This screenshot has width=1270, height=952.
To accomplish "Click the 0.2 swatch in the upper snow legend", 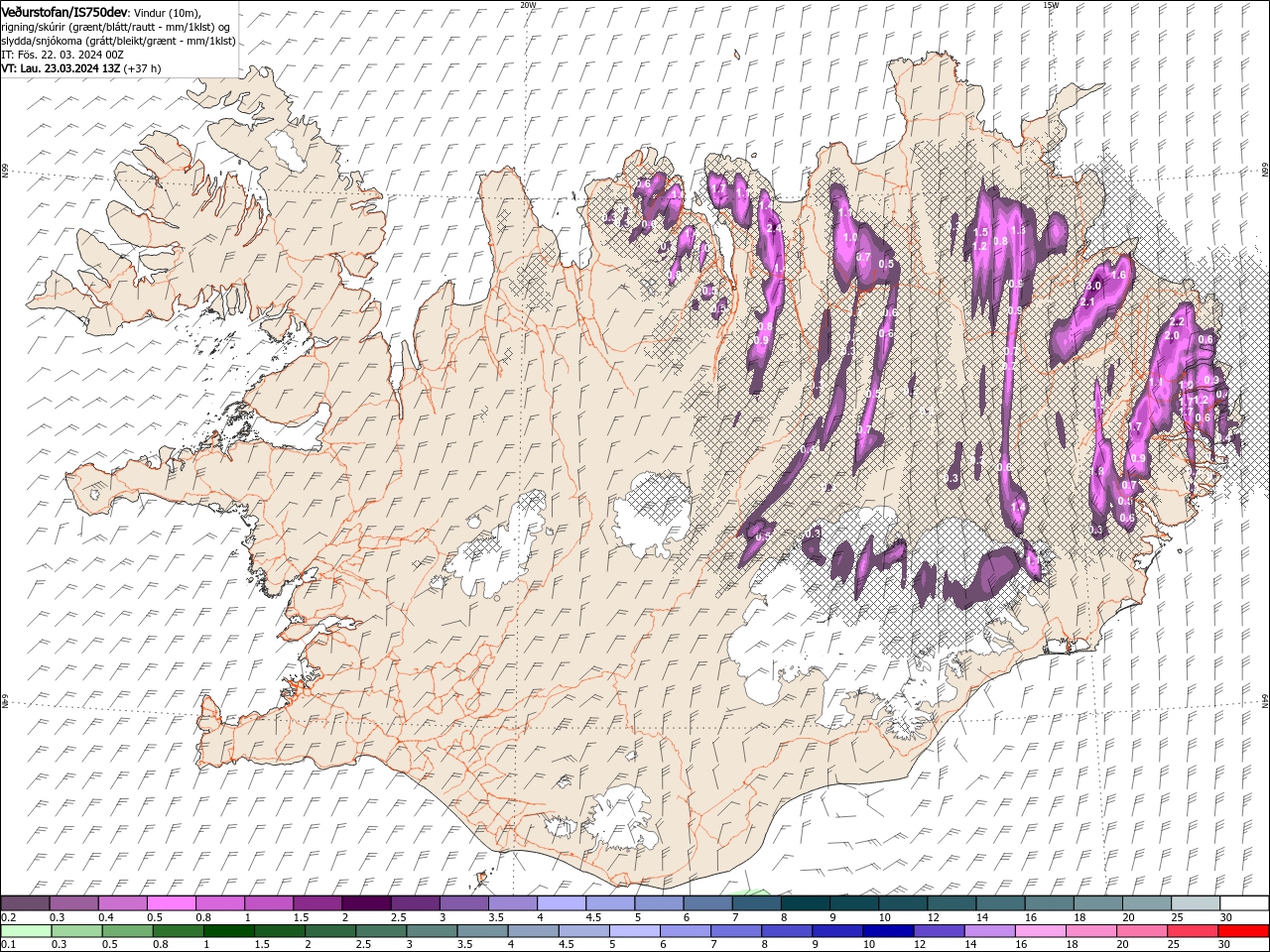I will (x=25, y=903).
